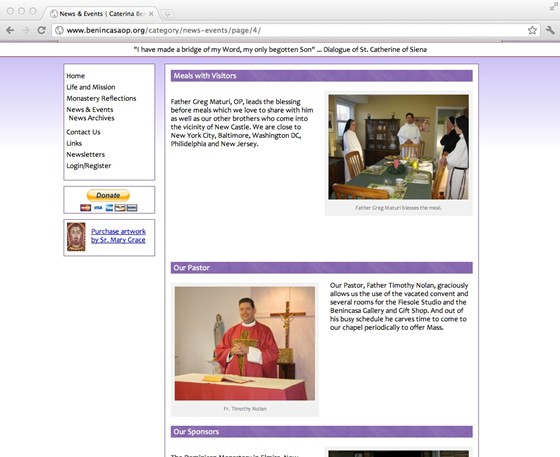
Task: Open the Our Pastor post heading
Action: click(x=191, y=268)
